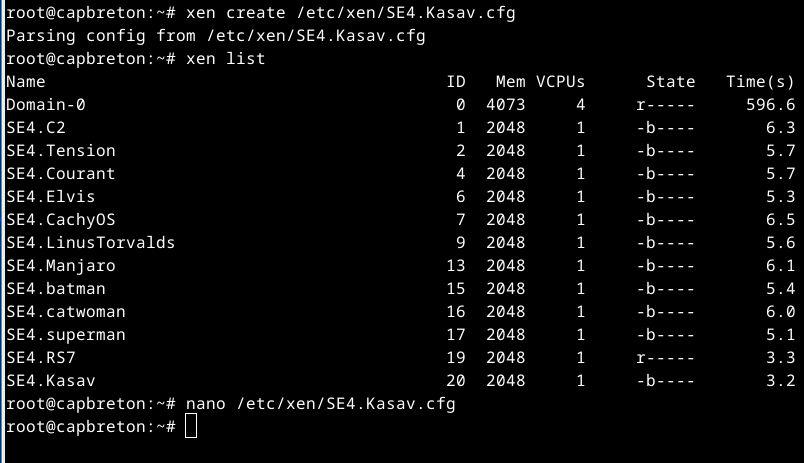Click the SE4.catwoman domain name

pos(65,312)
